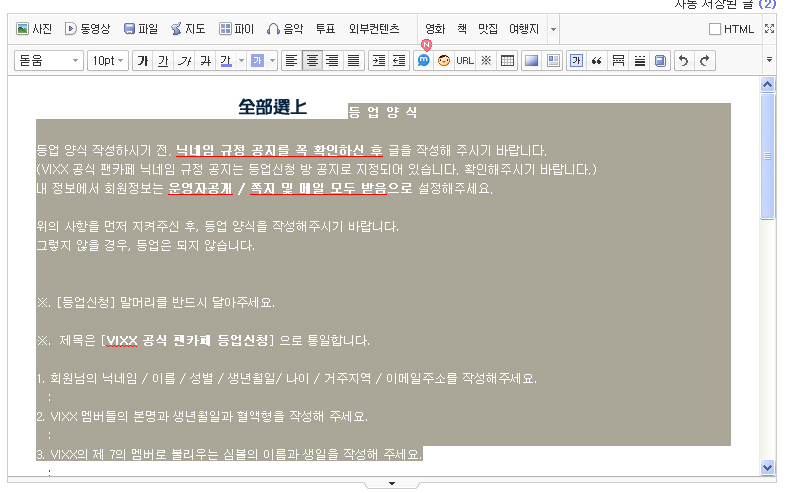Justify the text alignment
The width and height of the screenshot is (790, 493).
(354, 61)
